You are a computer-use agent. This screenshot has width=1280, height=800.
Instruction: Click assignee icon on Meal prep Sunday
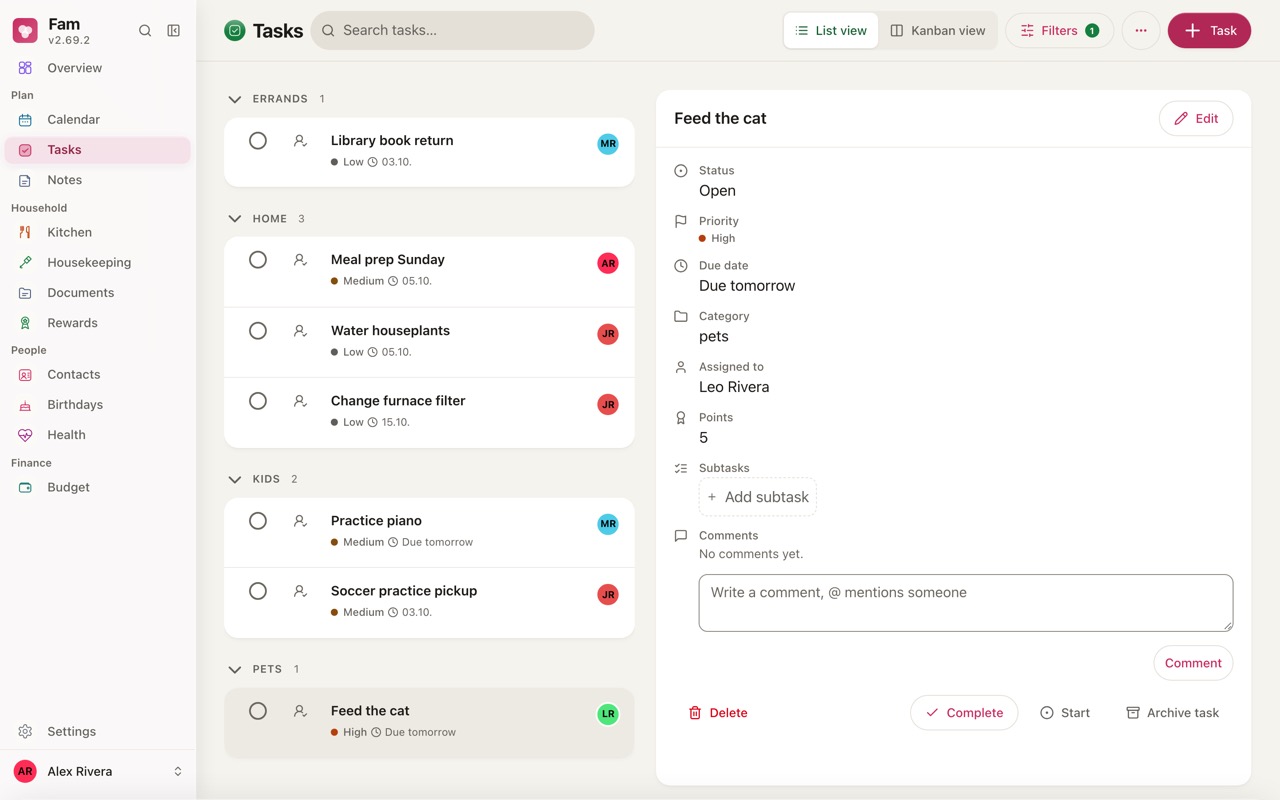(x=300, y=260)
